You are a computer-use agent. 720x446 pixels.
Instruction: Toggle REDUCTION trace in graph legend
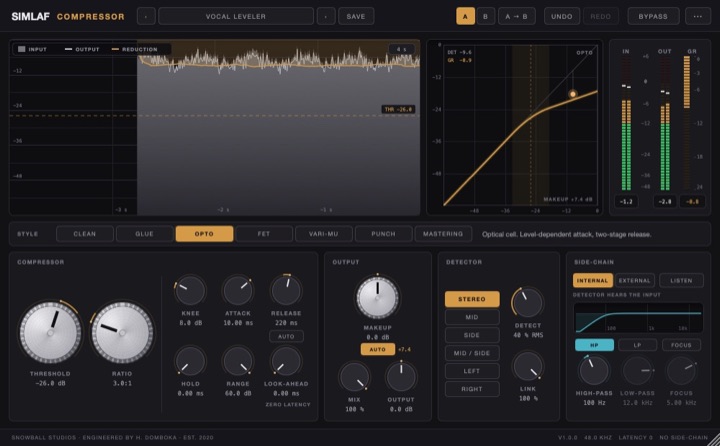pyautogui.click(x=134, y=49)
